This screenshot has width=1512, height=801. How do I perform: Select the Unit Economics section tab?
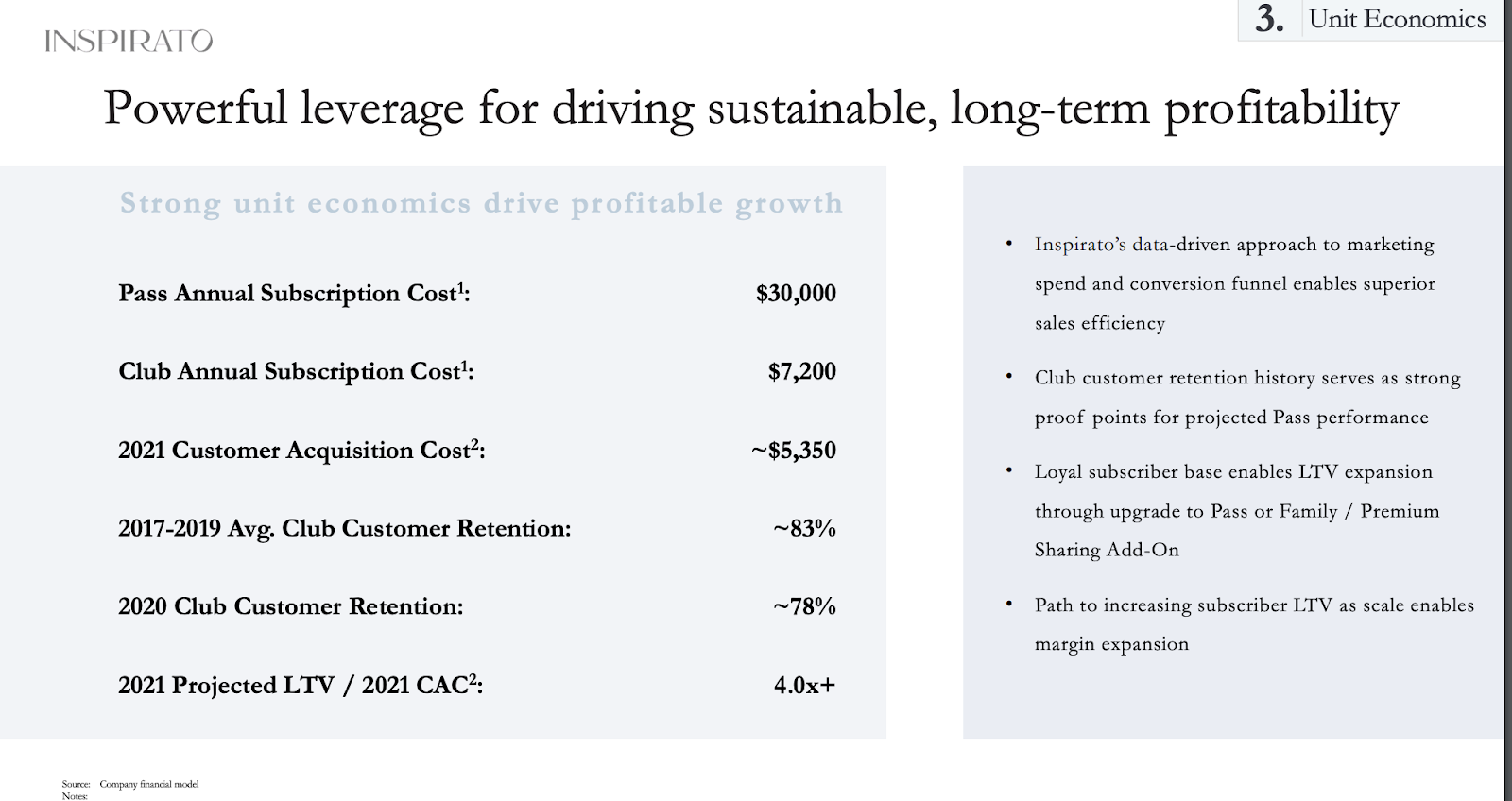1397,19
